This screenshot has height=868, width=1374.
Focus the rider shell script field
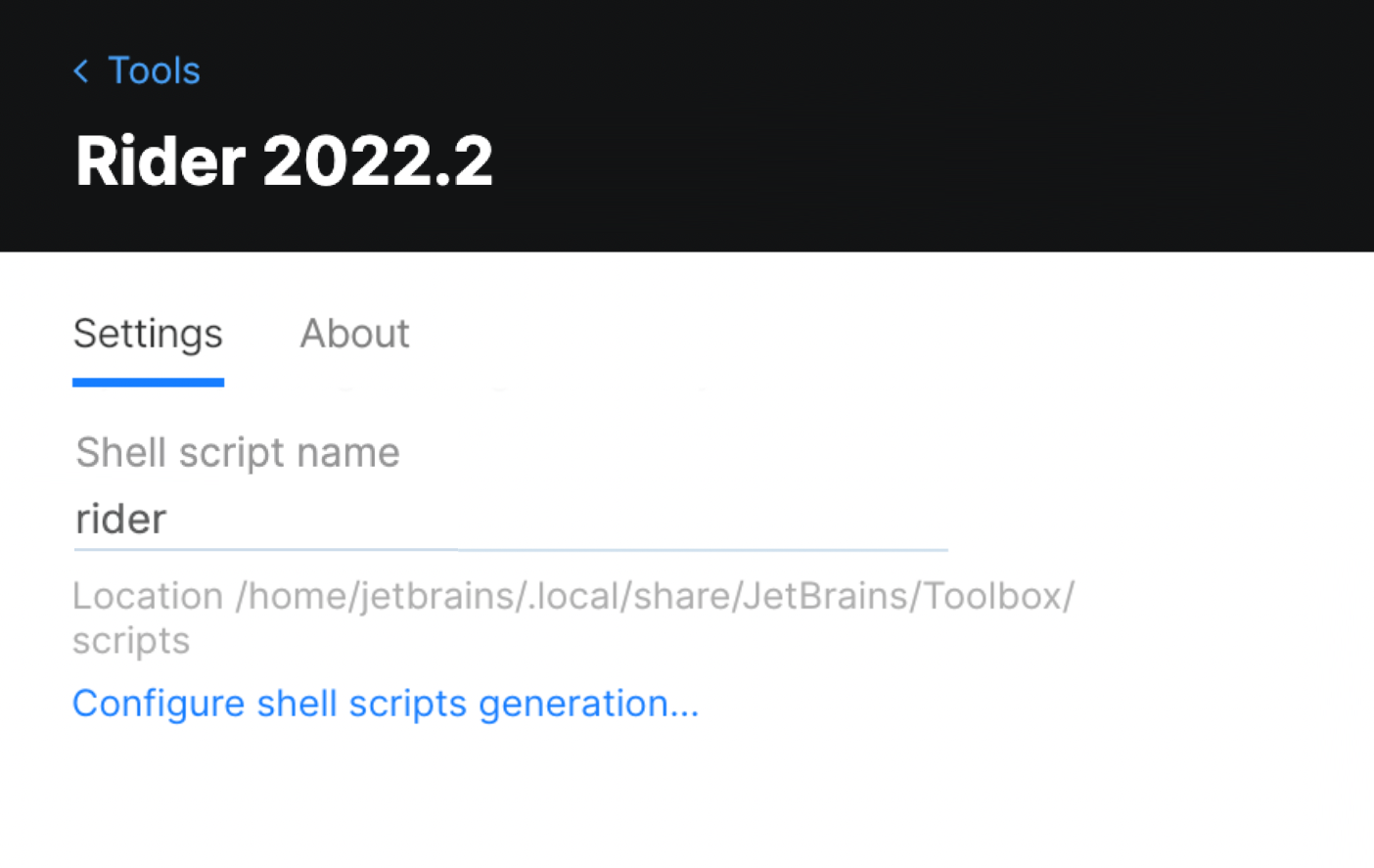[391, 519]
